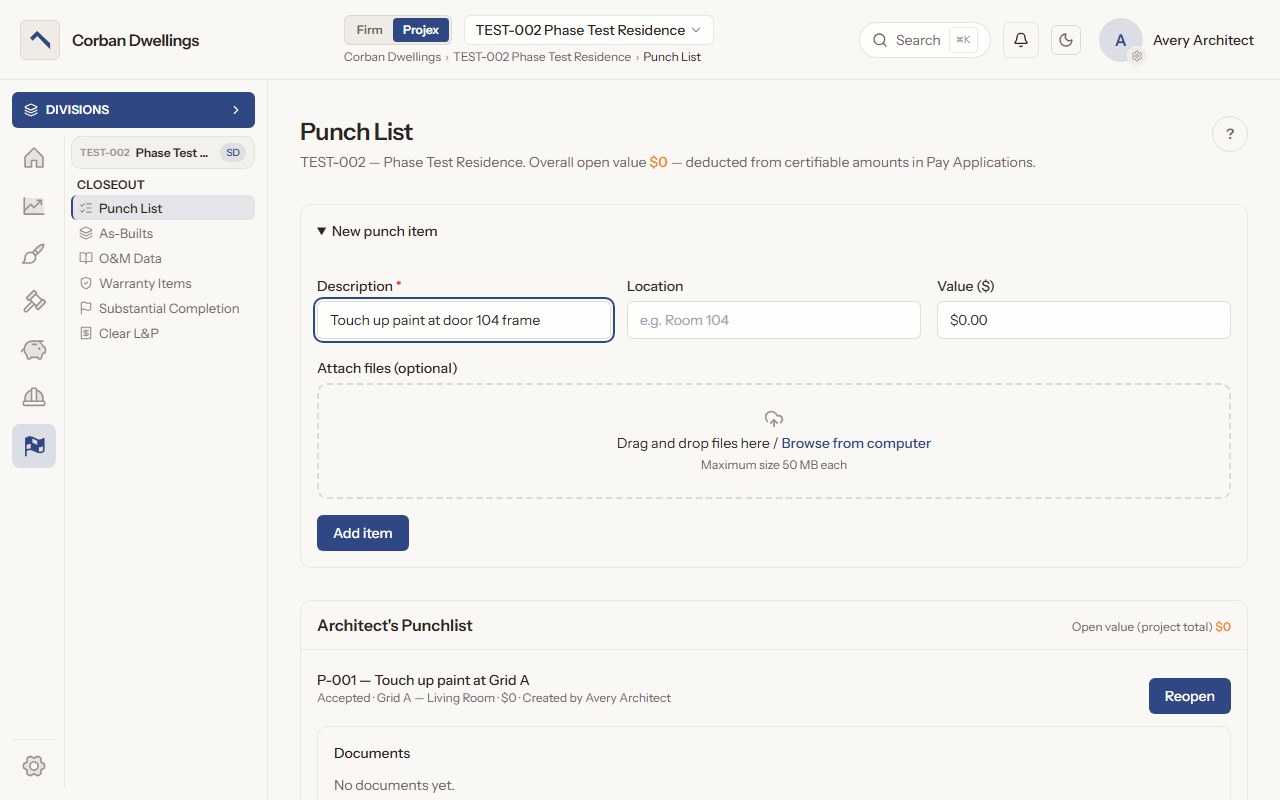Click Avery Architect user name
Image resolution: width=1280 pixels, height=800 pixels.
[x=1203, y=40]
